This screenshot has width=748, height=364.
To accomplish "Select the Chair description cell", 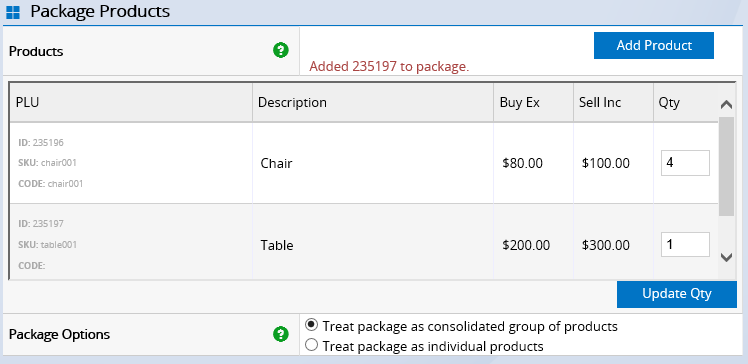I will 373,164.
